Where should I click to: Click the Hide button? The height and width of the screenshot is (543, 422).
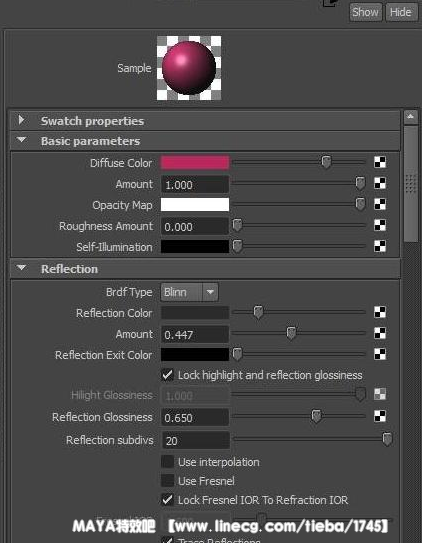[401, 12]
